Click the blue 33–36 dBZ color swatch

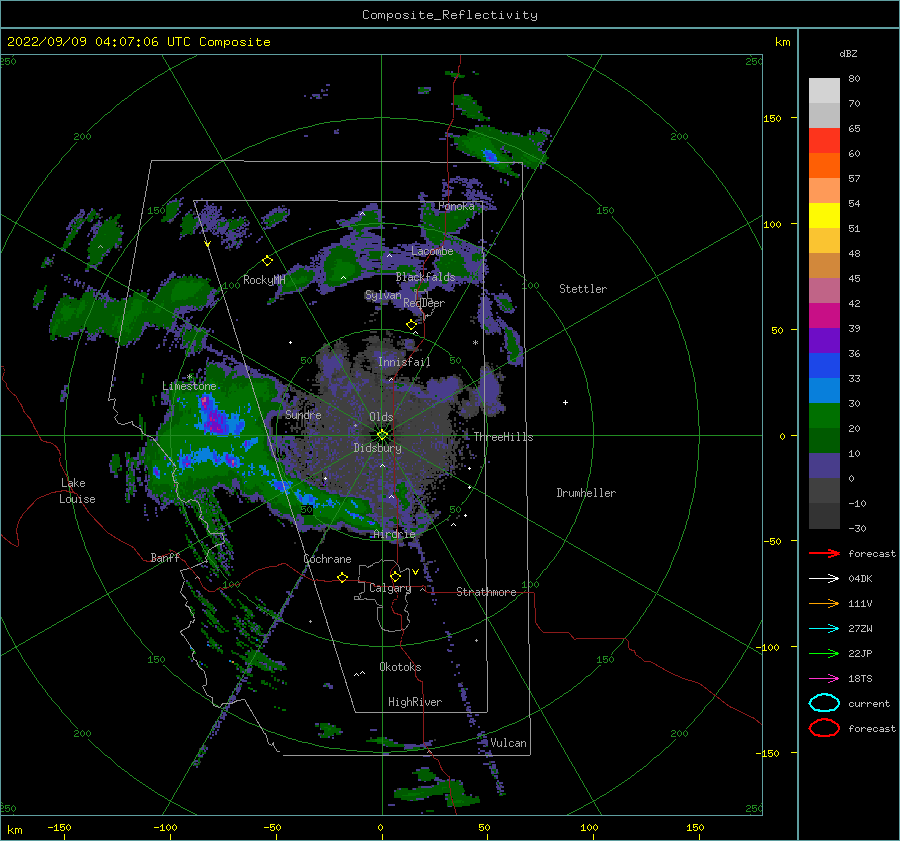click(x=824, y=366)
